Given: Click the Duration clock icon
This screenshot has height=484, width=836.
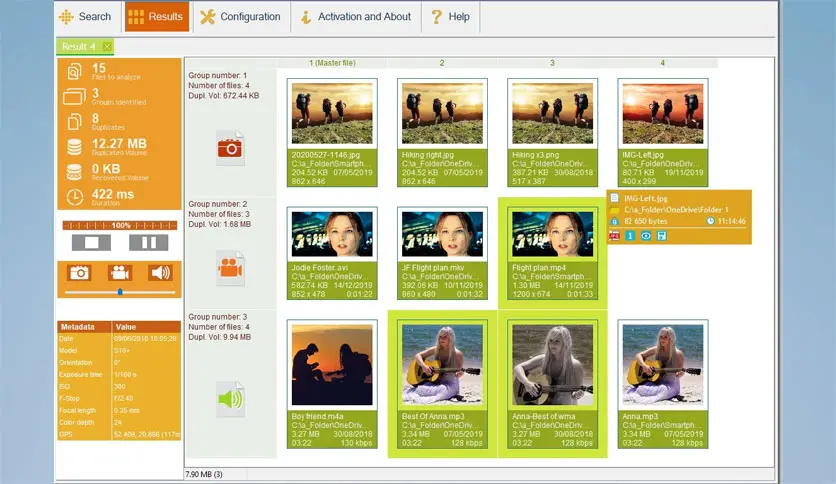Looking at the screenshot, I should click(75, 197).
